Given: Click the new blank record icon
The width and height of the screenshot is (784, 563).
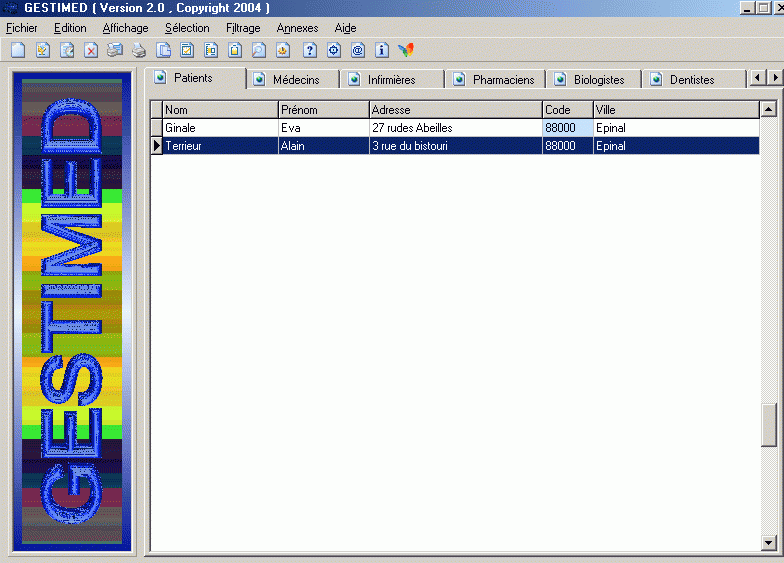Looking at the screenshot, I should point(18,50).
